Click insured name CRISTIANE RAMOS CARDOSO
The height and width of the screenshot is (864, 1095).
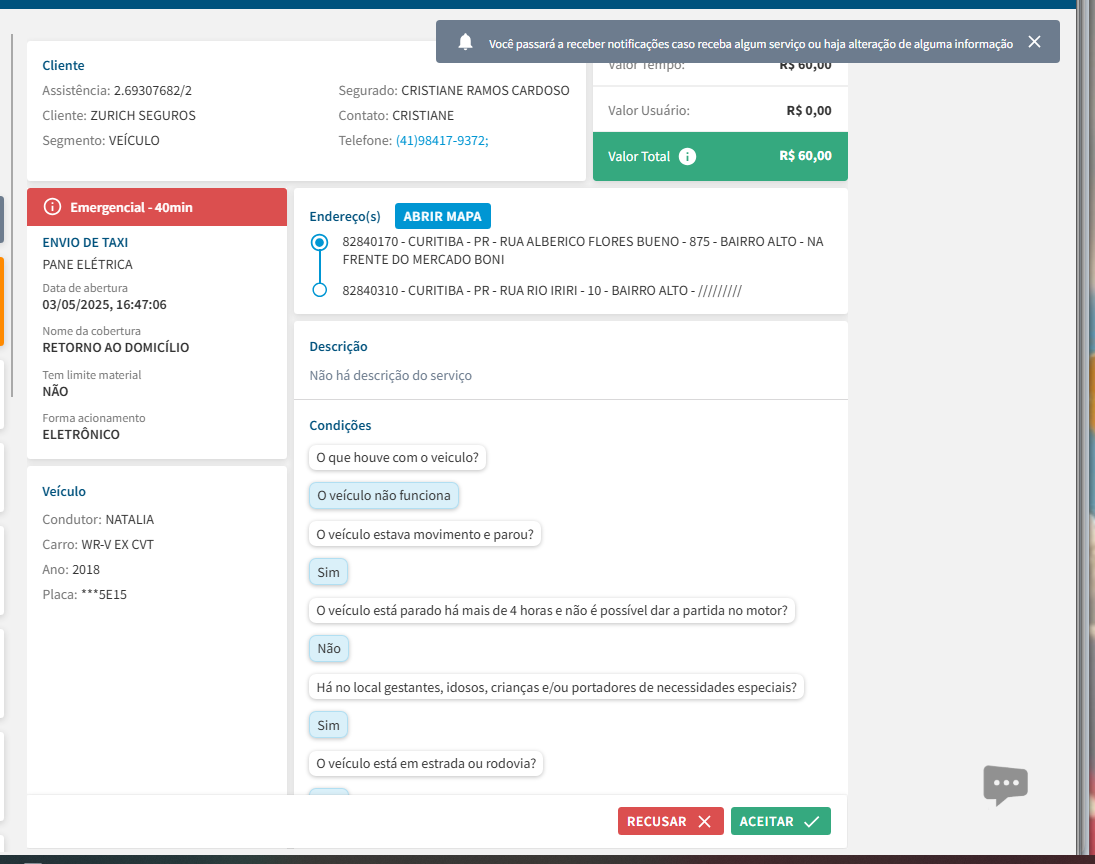(485, 90)
